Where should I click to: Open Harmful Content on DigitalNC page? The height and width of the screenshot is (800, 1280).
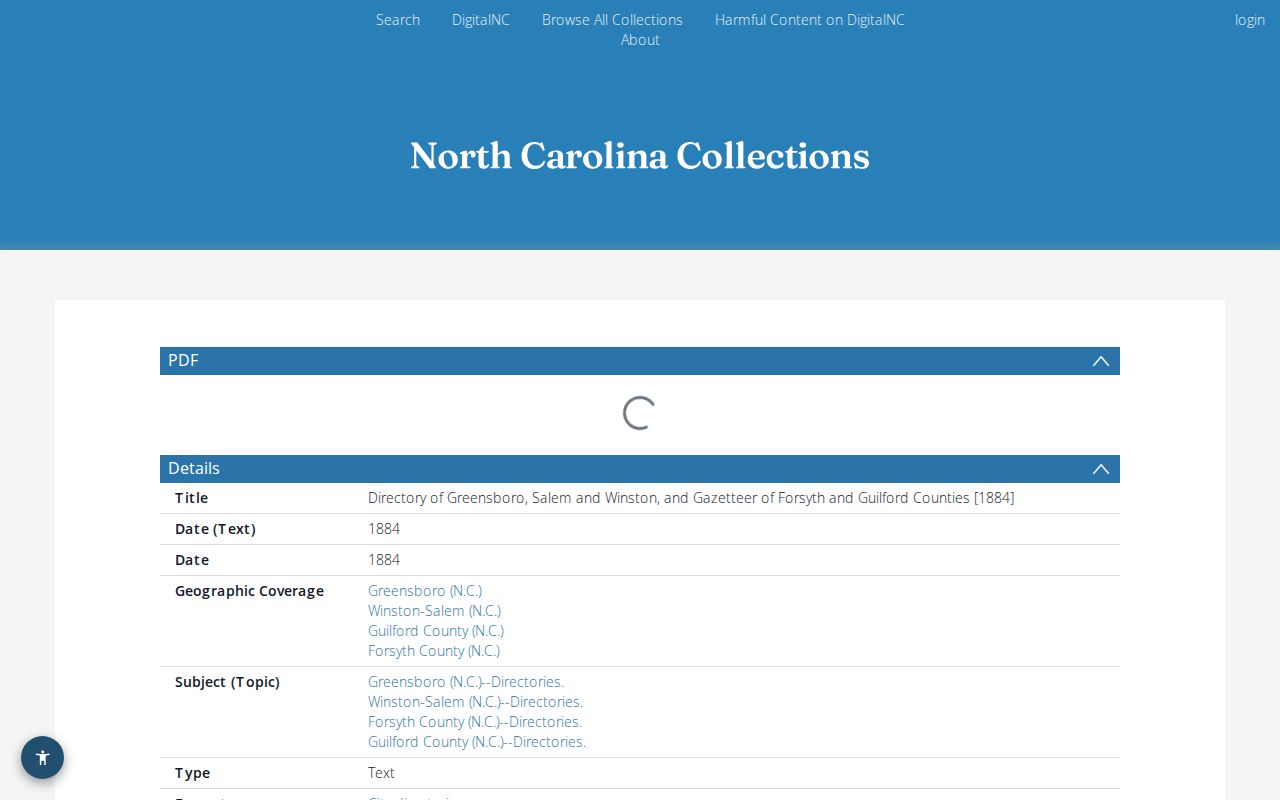click(x=810, y=20)
